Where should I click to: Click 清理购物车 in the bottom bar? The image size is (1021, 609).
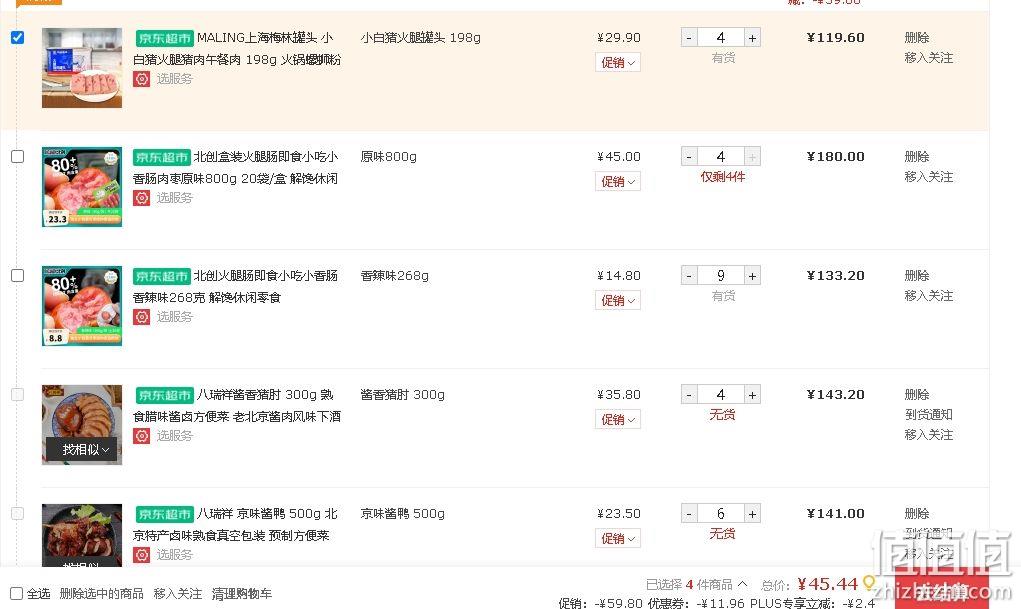tap(242, 594)
